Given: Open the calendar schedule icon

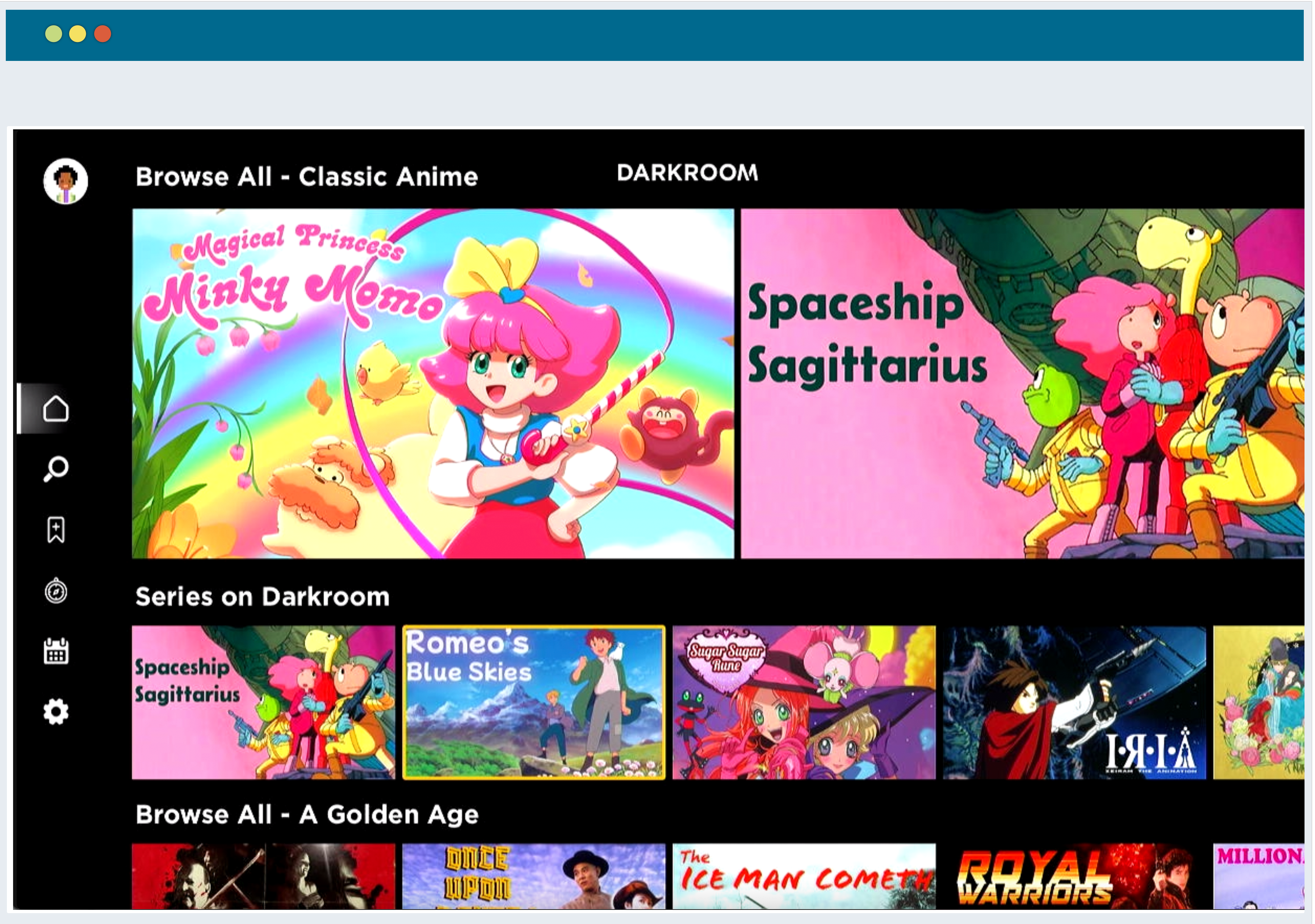Looking at the screenshot, I should 55,651.
